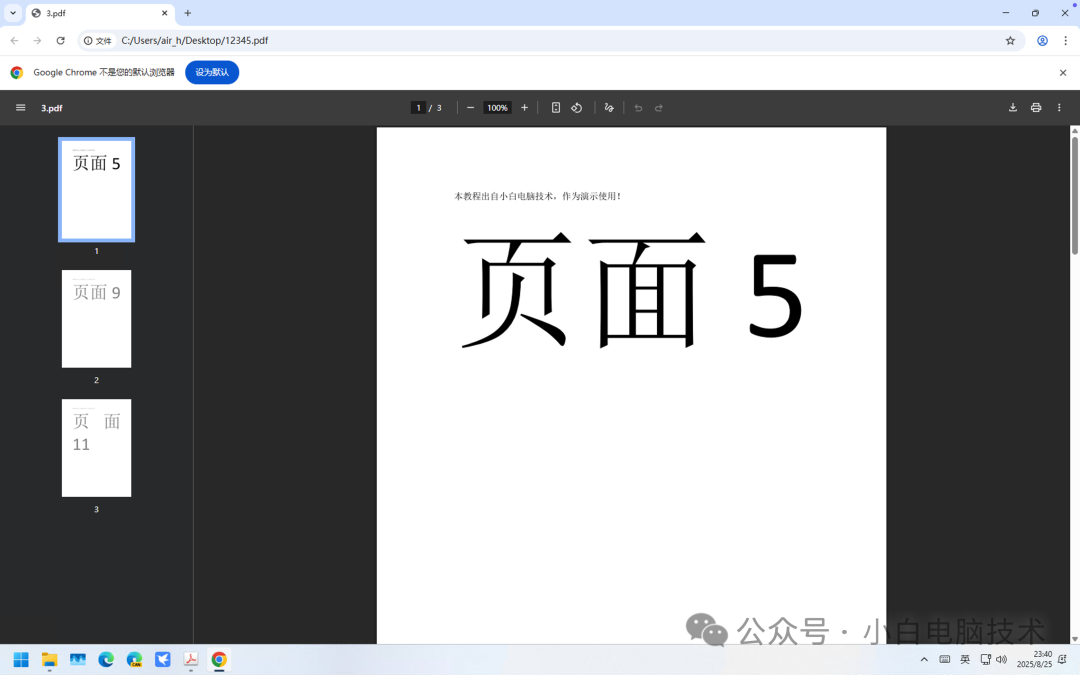Click the zoom in plus icon
Viewport: 1080px width, 675px height.
(x=524, y=107)
